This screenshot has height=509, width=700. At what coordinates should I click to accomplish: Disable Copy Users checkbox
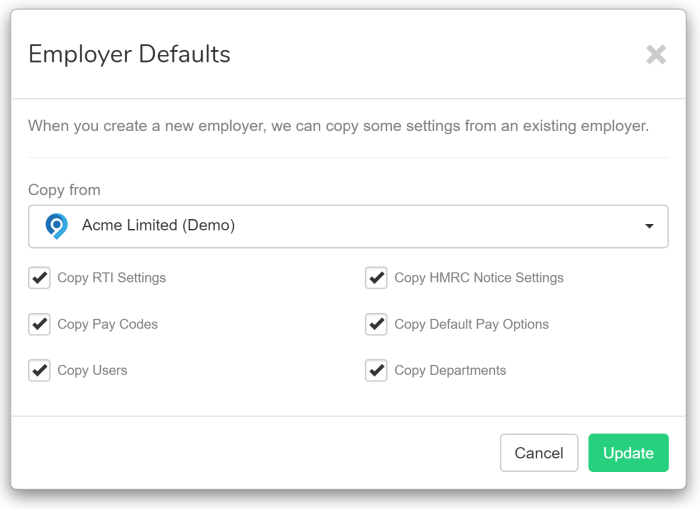click(x=39, y=370)
